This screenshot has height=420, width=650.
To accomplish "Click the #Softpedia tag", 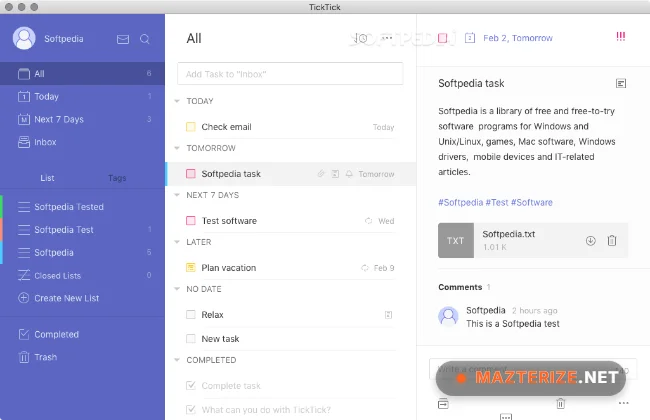I will tap(461, 202).
